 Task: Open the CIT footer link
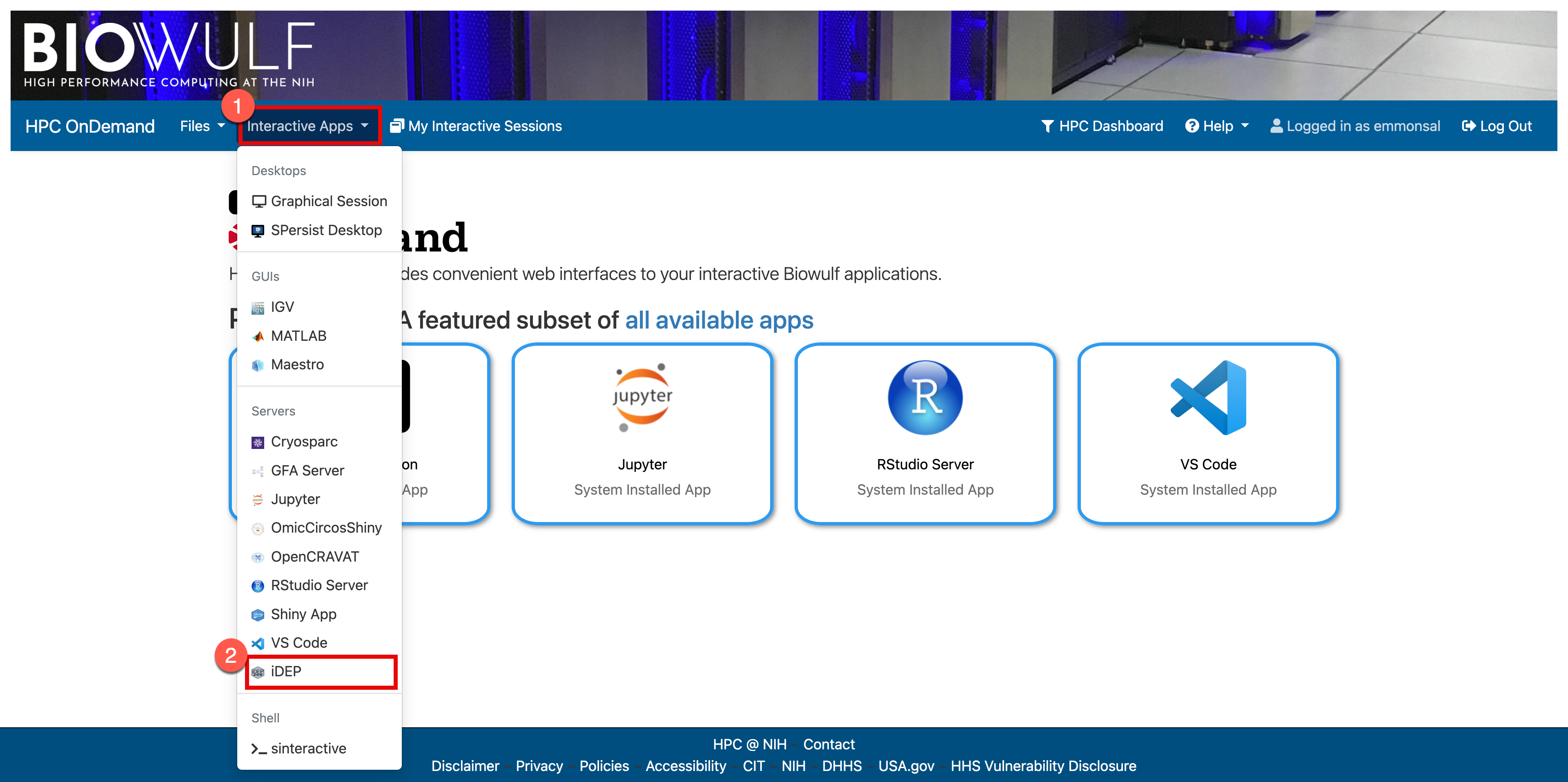pyautogui.click(x=753, y=766)
